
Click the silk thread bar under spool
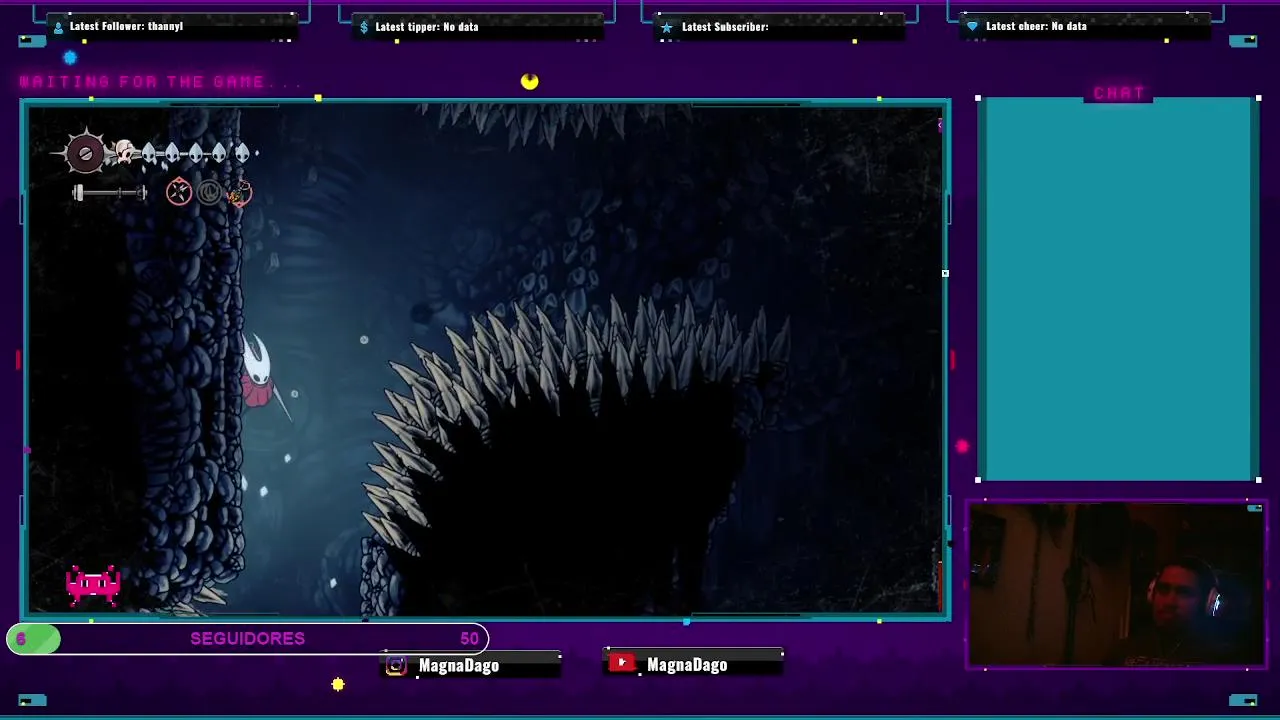tap(110, 193)
